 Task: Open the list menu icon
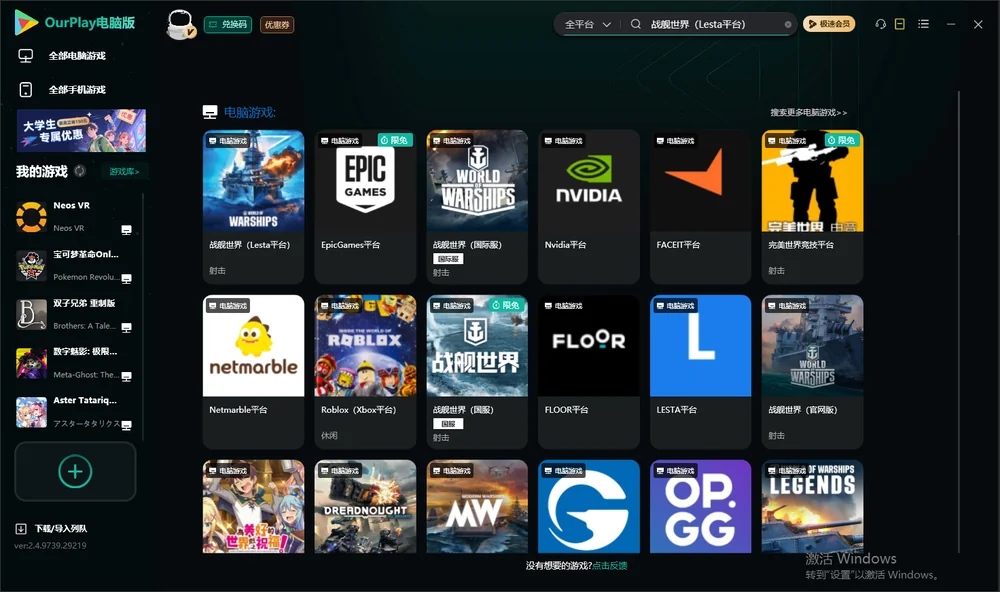923,24
